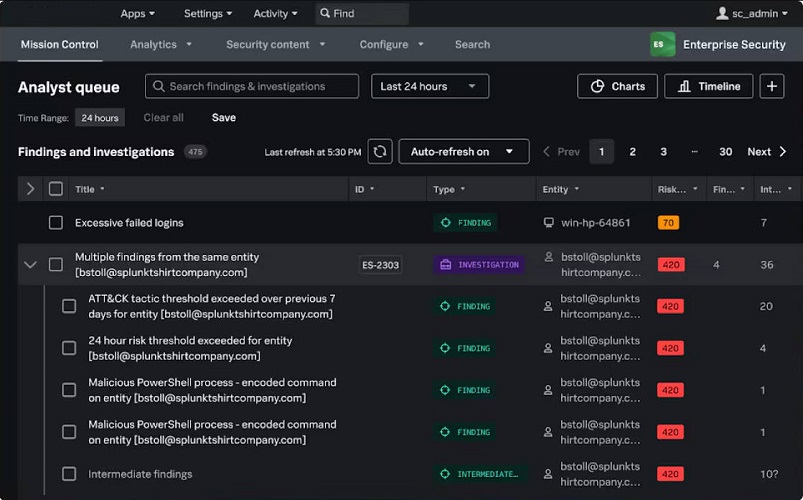Click the Excessive failed logins title
Screen dimensions: 803x500
[129, 223]
